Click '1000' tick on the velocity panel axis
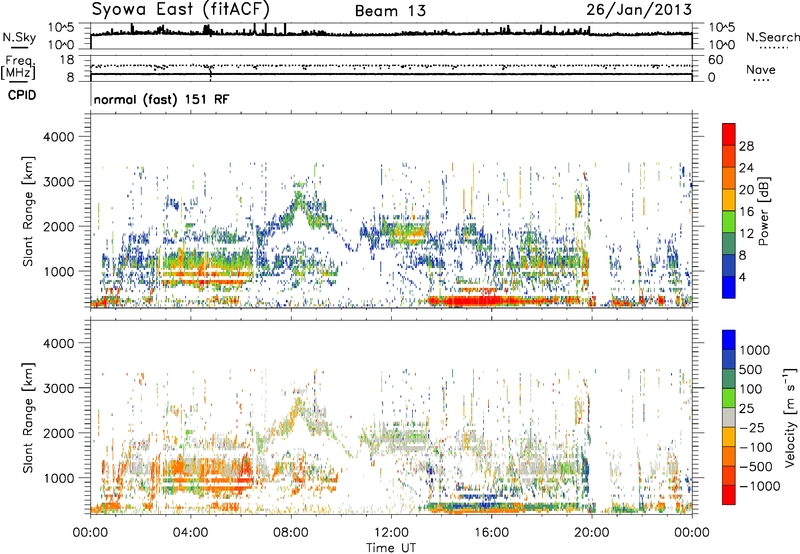 (58, 478)
